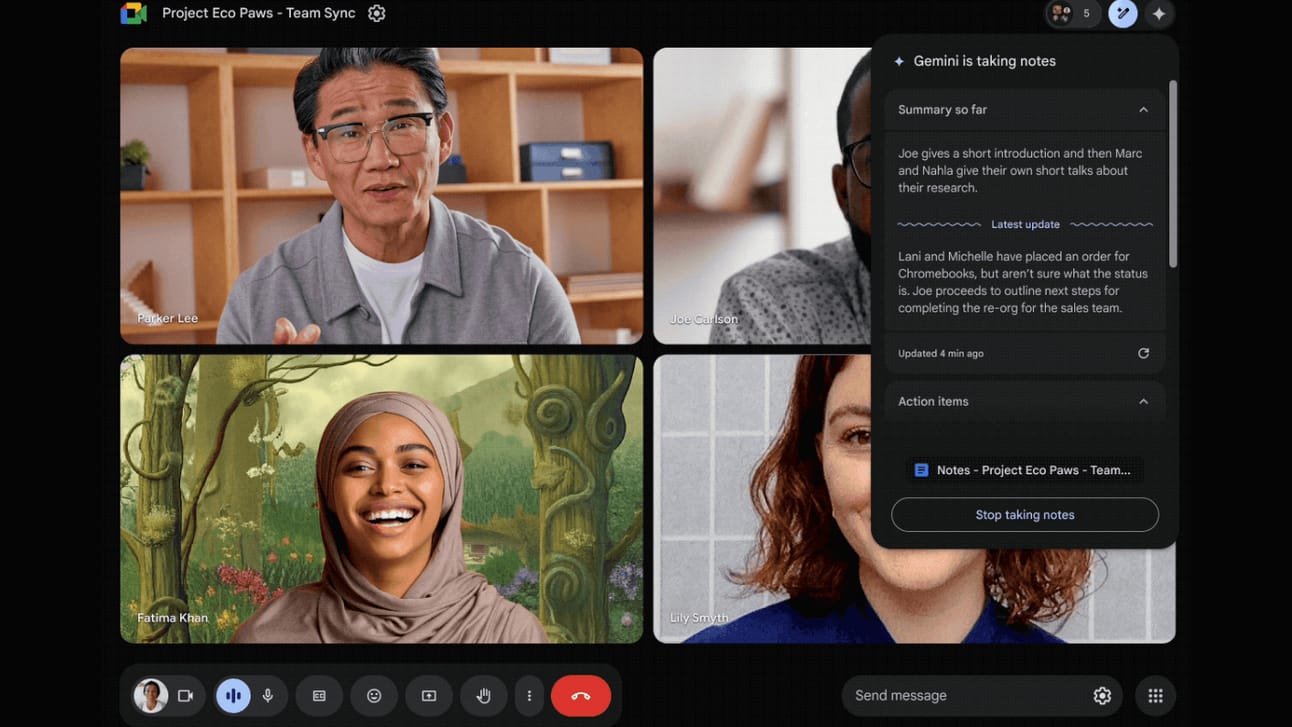
Task: Click the Latest update label
Action: [x=1025, y=225]
